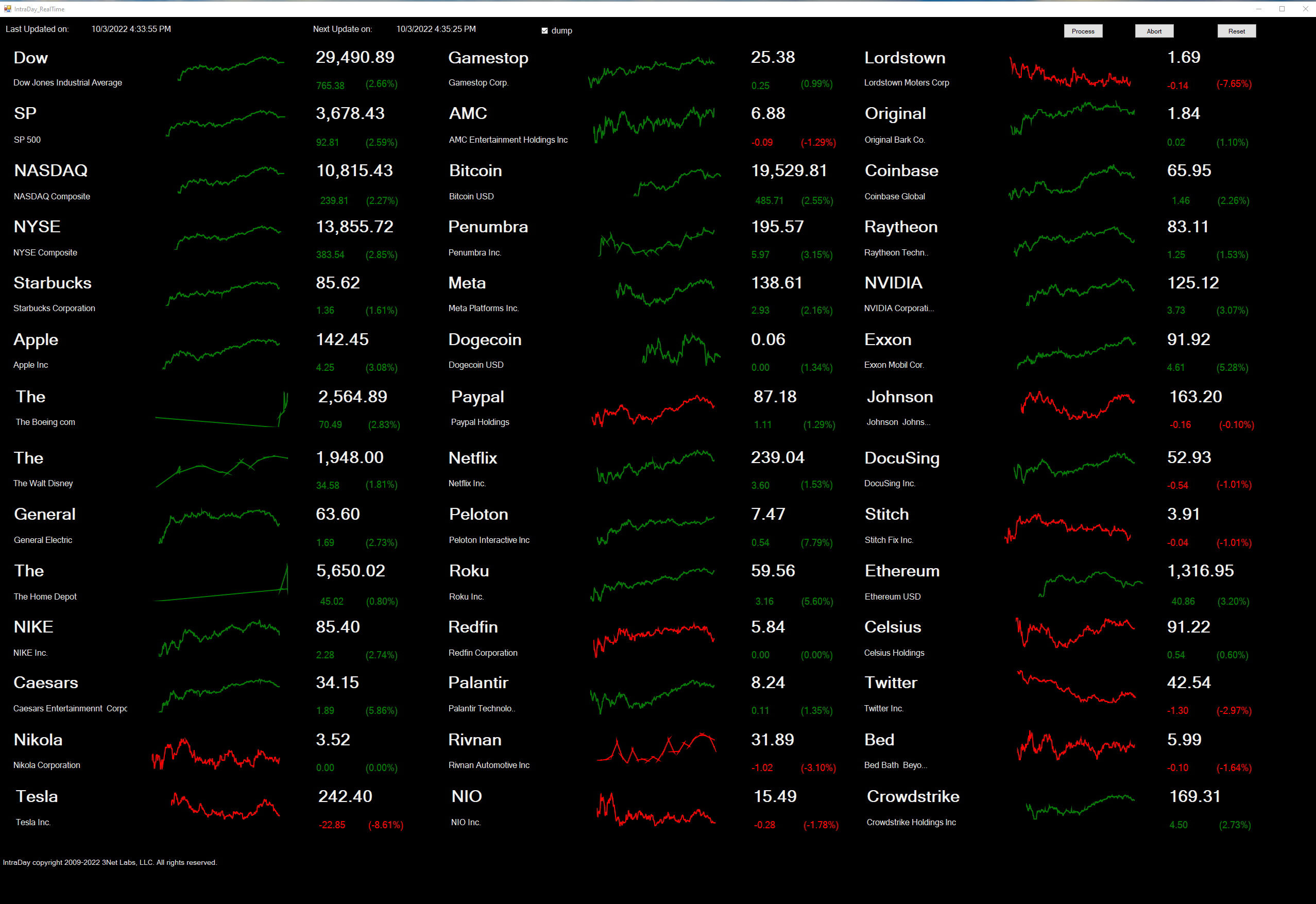Click the Next Update on timestamp

tap(435, 29)
